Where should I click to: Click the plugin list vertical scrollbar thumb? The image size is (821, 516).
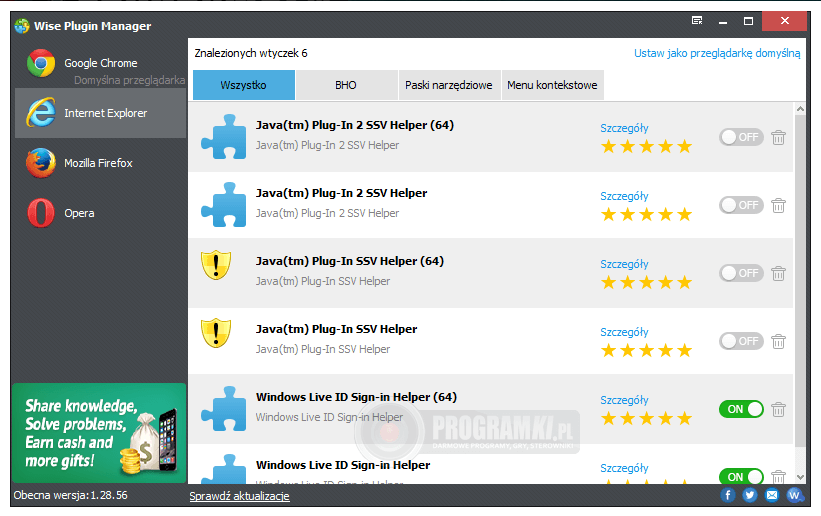[x=800, y=281]
